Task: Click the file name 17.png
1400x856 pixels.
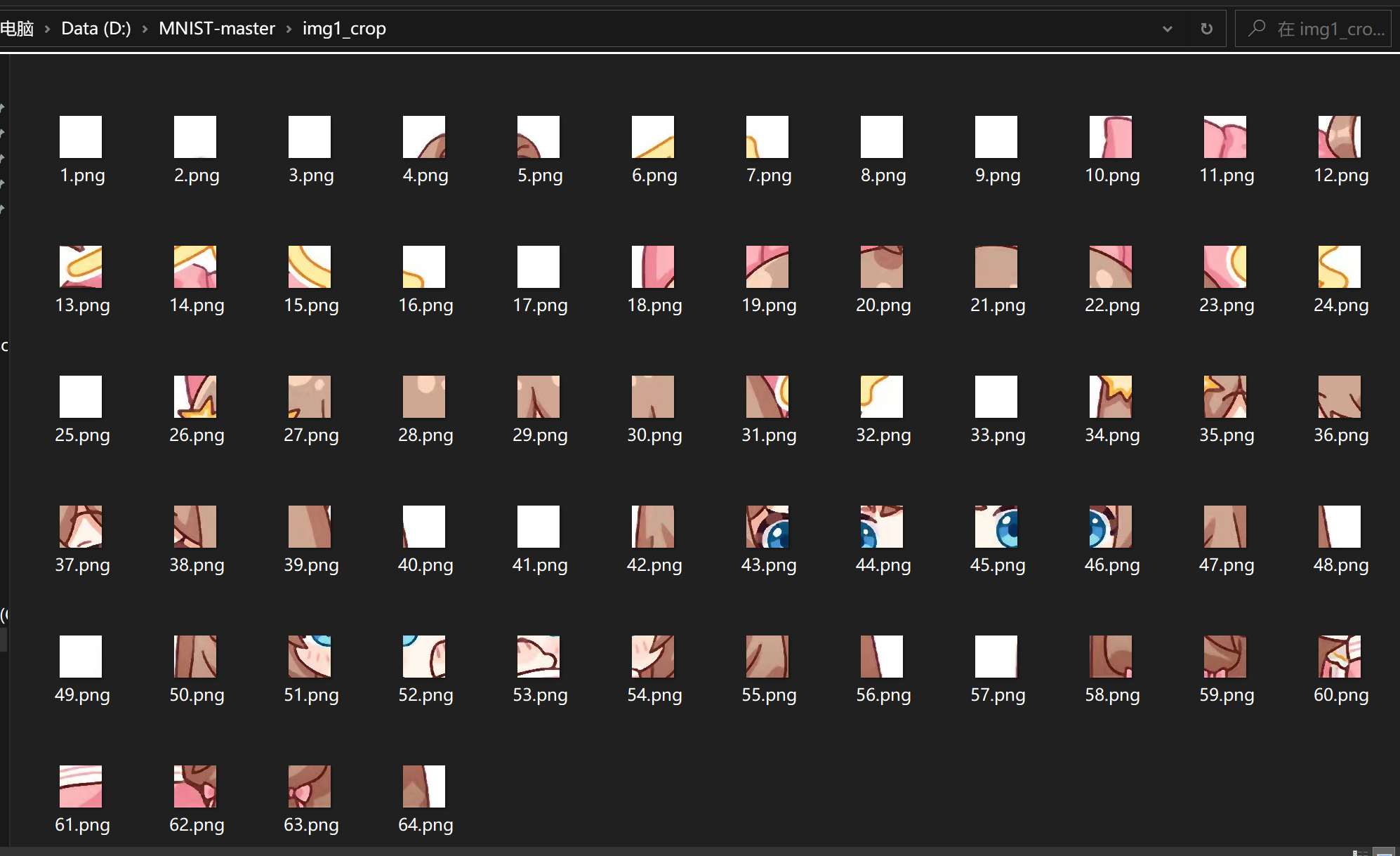Action: click(540, 305)
